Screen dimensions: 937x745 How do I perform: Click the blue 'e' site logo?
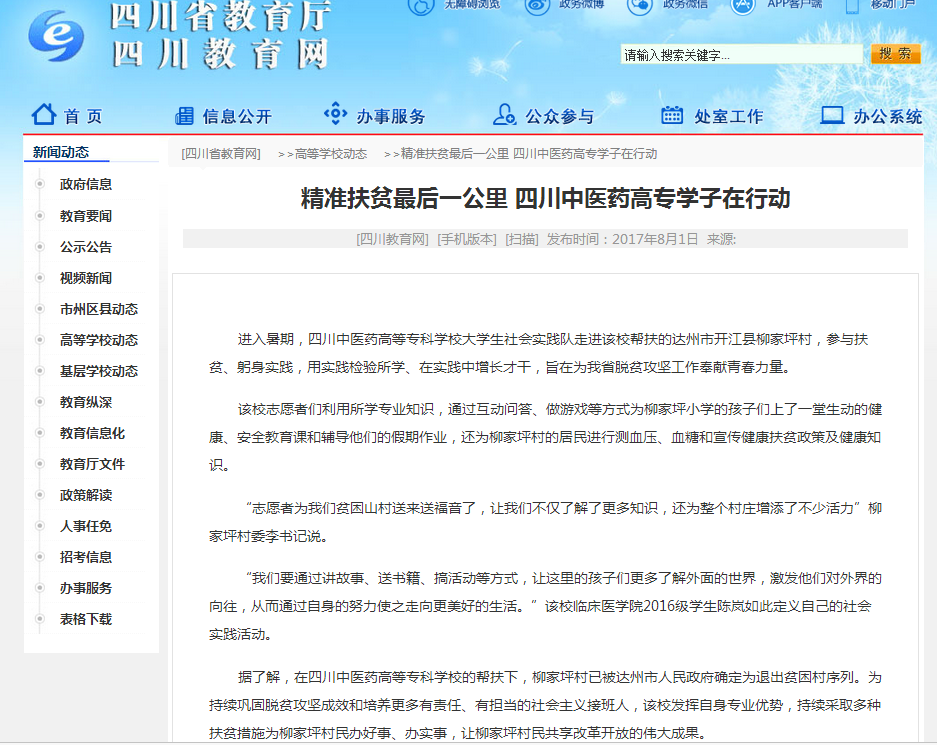pyautogui.click(x=56, y=36)
